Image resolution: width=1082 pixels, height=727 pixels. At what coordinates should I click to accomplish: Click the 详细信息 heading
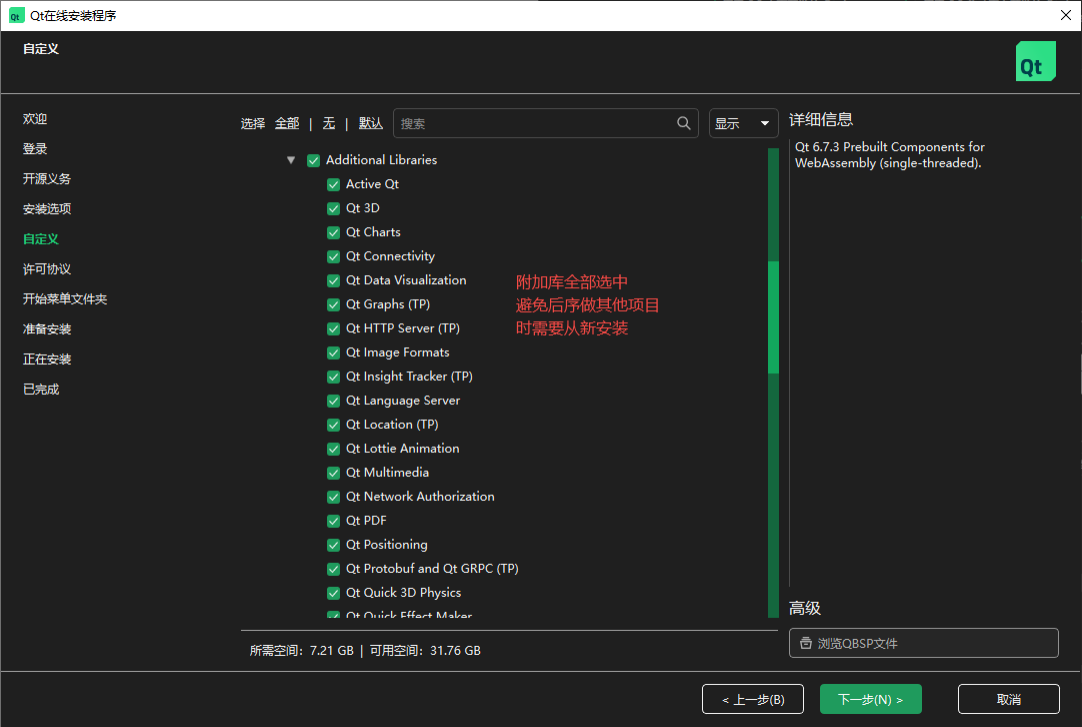[820, 119]
